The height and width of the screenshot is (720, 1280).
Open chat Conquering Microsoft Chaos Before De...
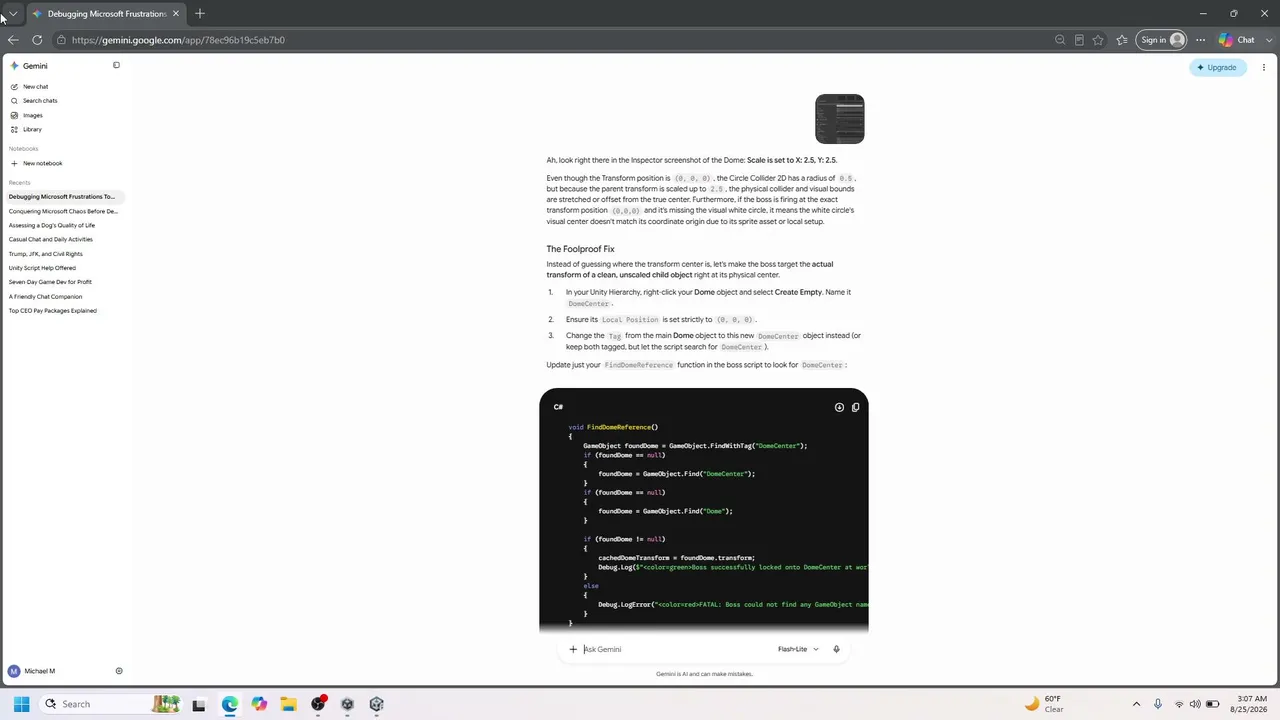coord(63,211)
